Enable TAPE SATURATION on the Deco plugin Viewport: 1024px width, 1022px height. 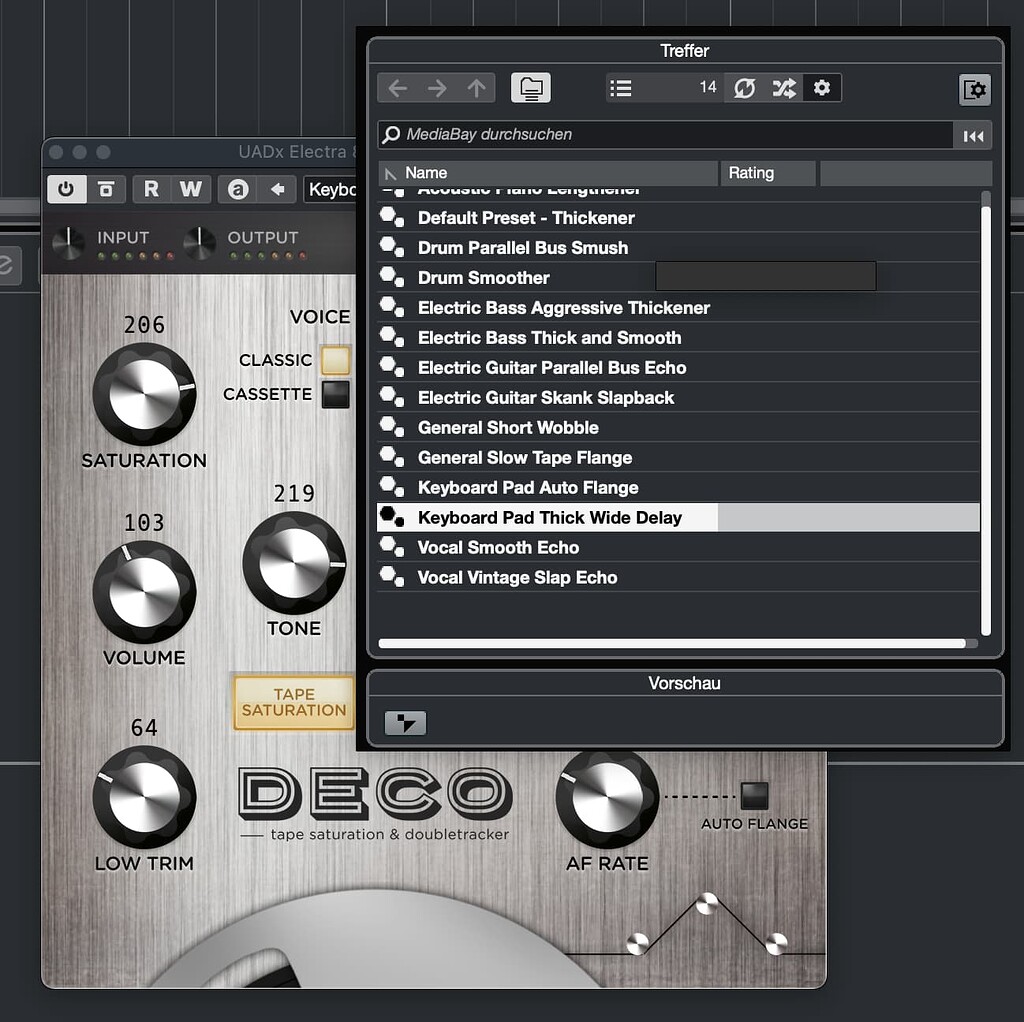point(292,703)
